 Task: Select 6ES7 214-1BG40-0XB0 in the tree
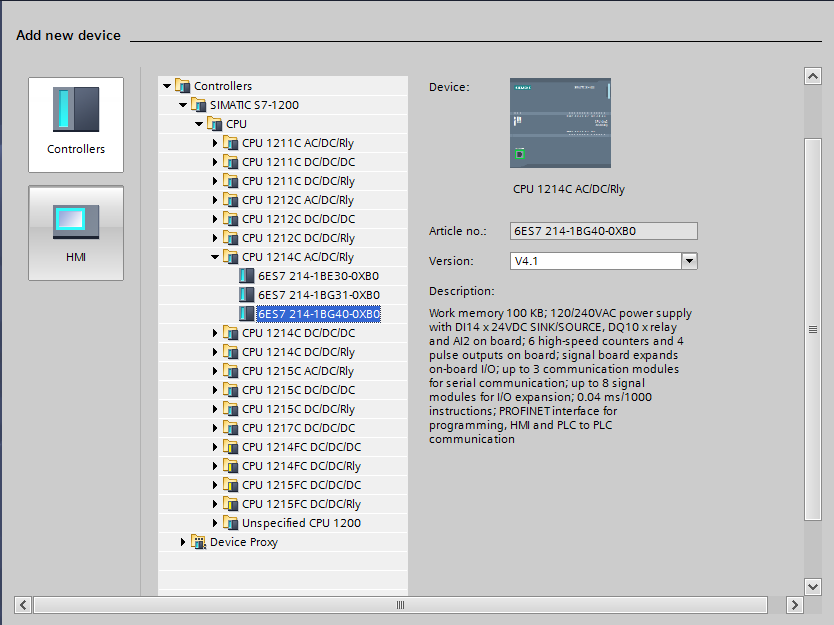point(319,314)
